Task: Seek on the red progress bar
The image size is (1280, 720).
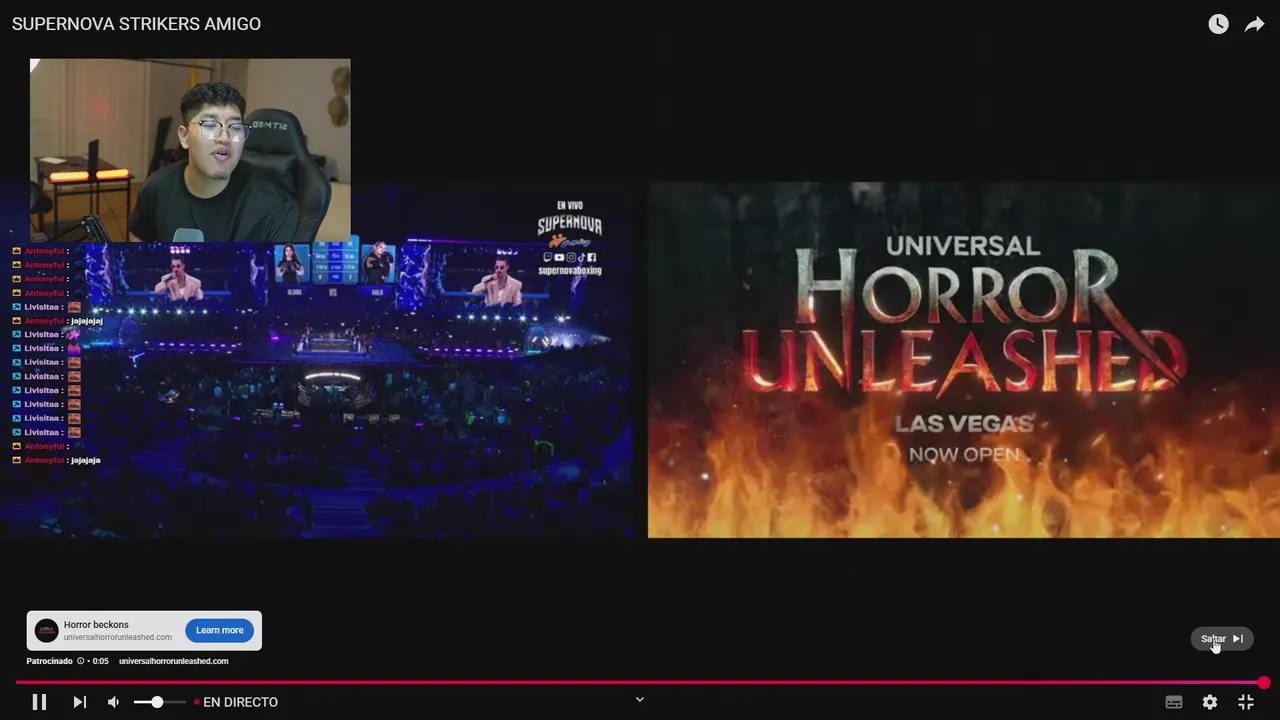Action: click(x=640, y=683)
